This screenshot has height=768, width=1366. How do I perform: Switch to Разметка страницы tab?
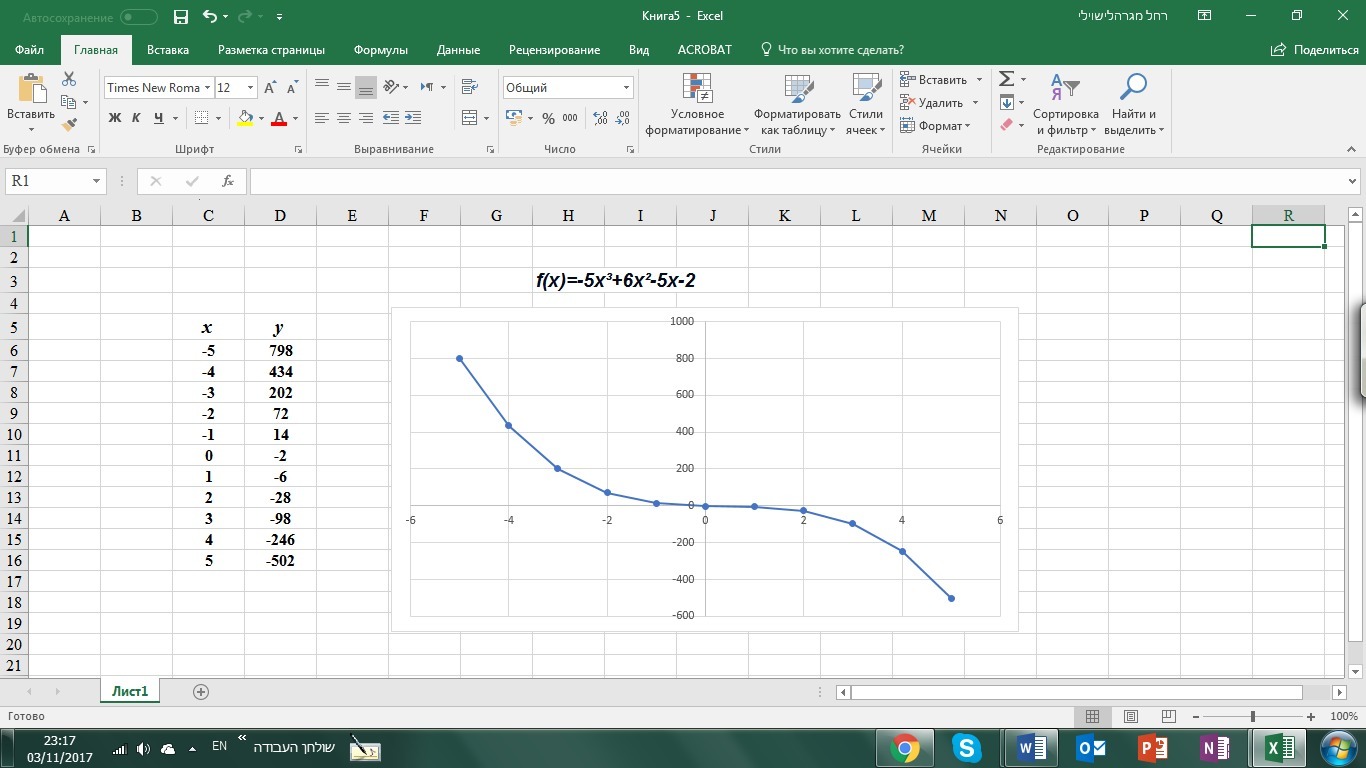pyautogui.click(x=271, y=50)
